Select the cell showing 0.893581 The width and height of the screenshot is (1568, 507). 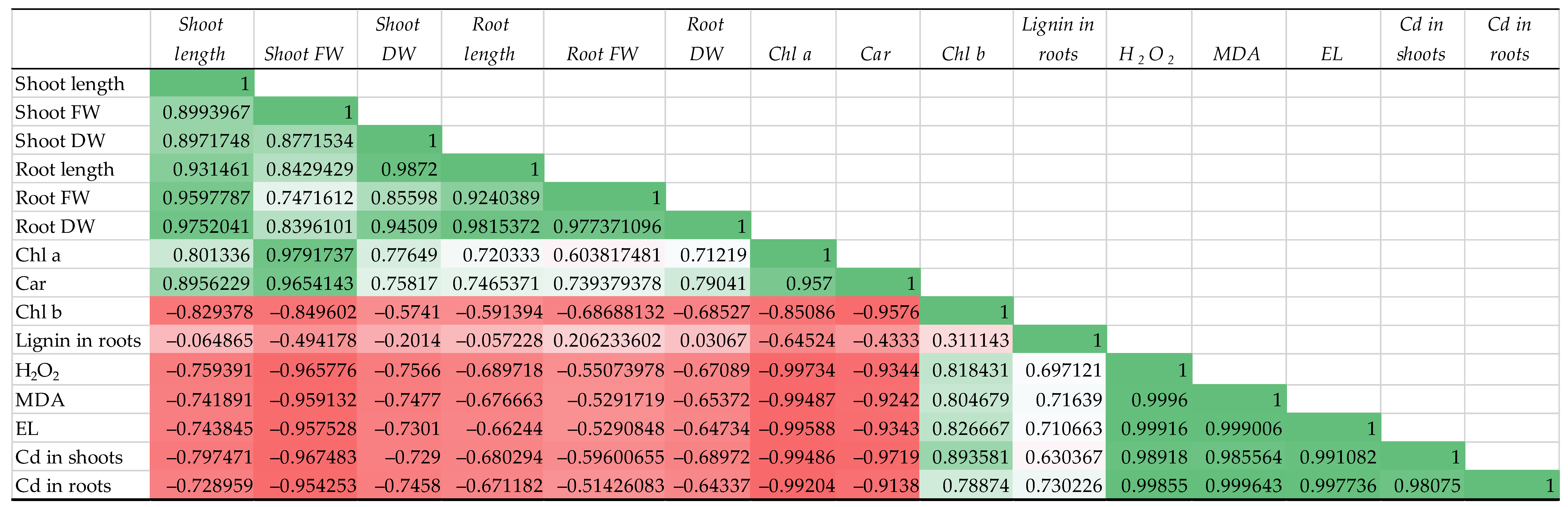pos(970,457)
